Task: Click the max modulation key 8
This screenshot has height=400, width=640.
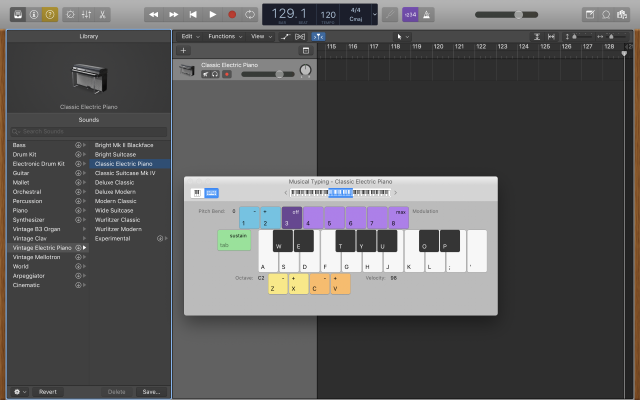Action: coord(399,218)
